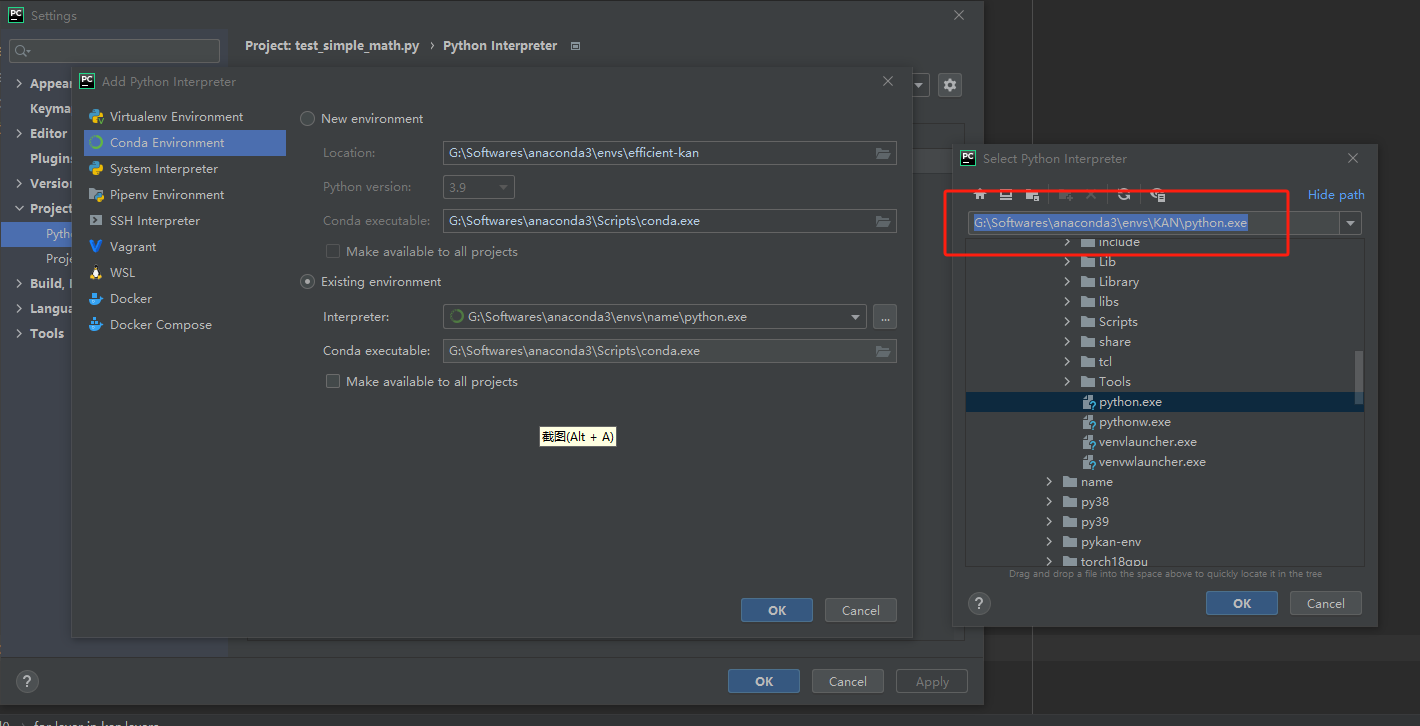The image size is (1420, 726).
Task: Select Vagrant interpreter option
Action: click(x=185, y=247)
